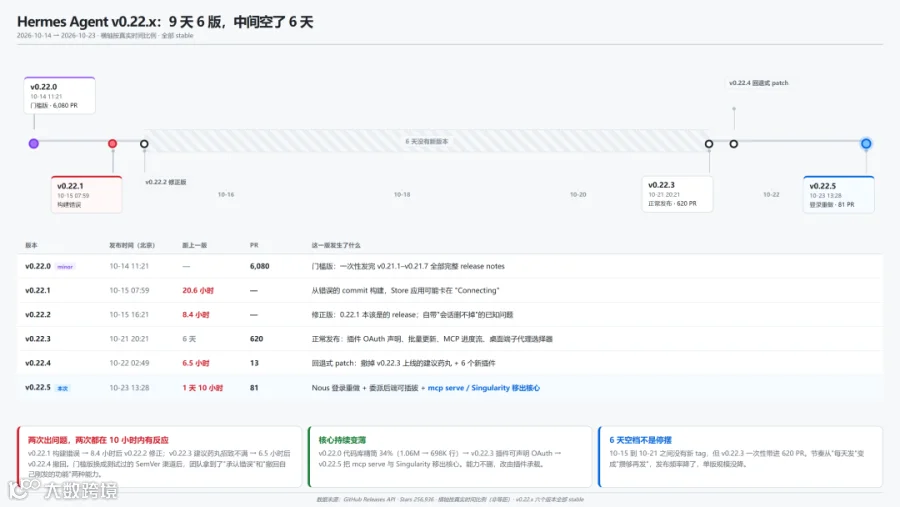Click the '这一版发生了什么' column header
Image resolution: width=900 pixels, height=507 pixels.
coord(336,245)
